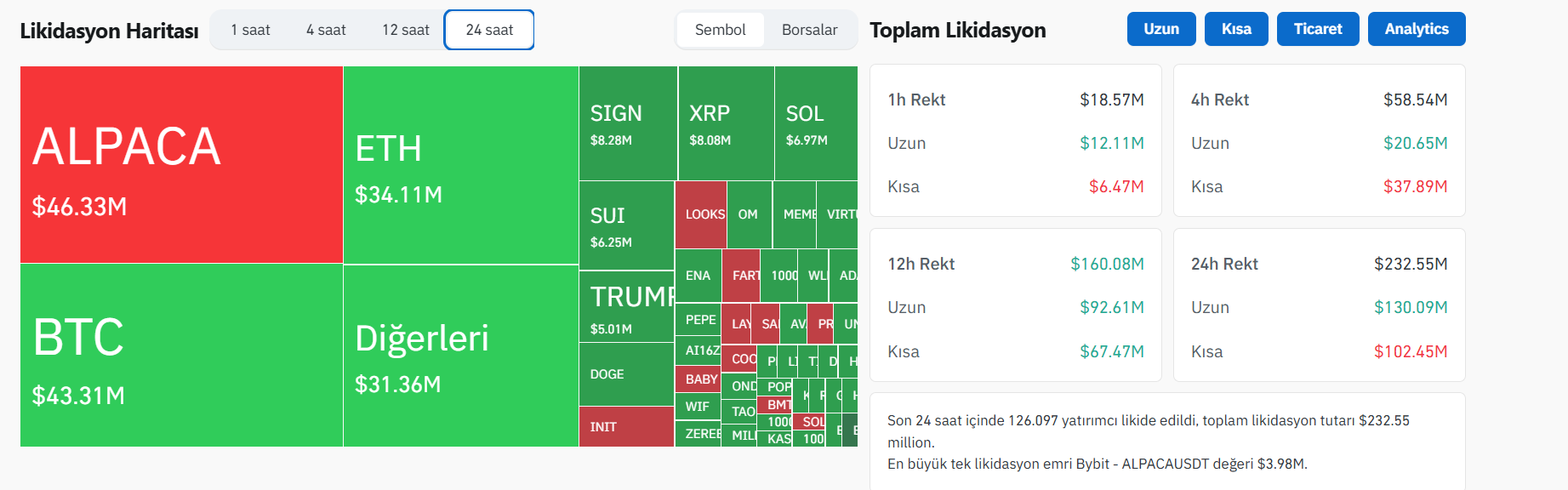Image resolution: width=1568 pixels, height=490 pixels.
Task: Select the 4 saat timeframe tab
Action: [x=326, y=30]
